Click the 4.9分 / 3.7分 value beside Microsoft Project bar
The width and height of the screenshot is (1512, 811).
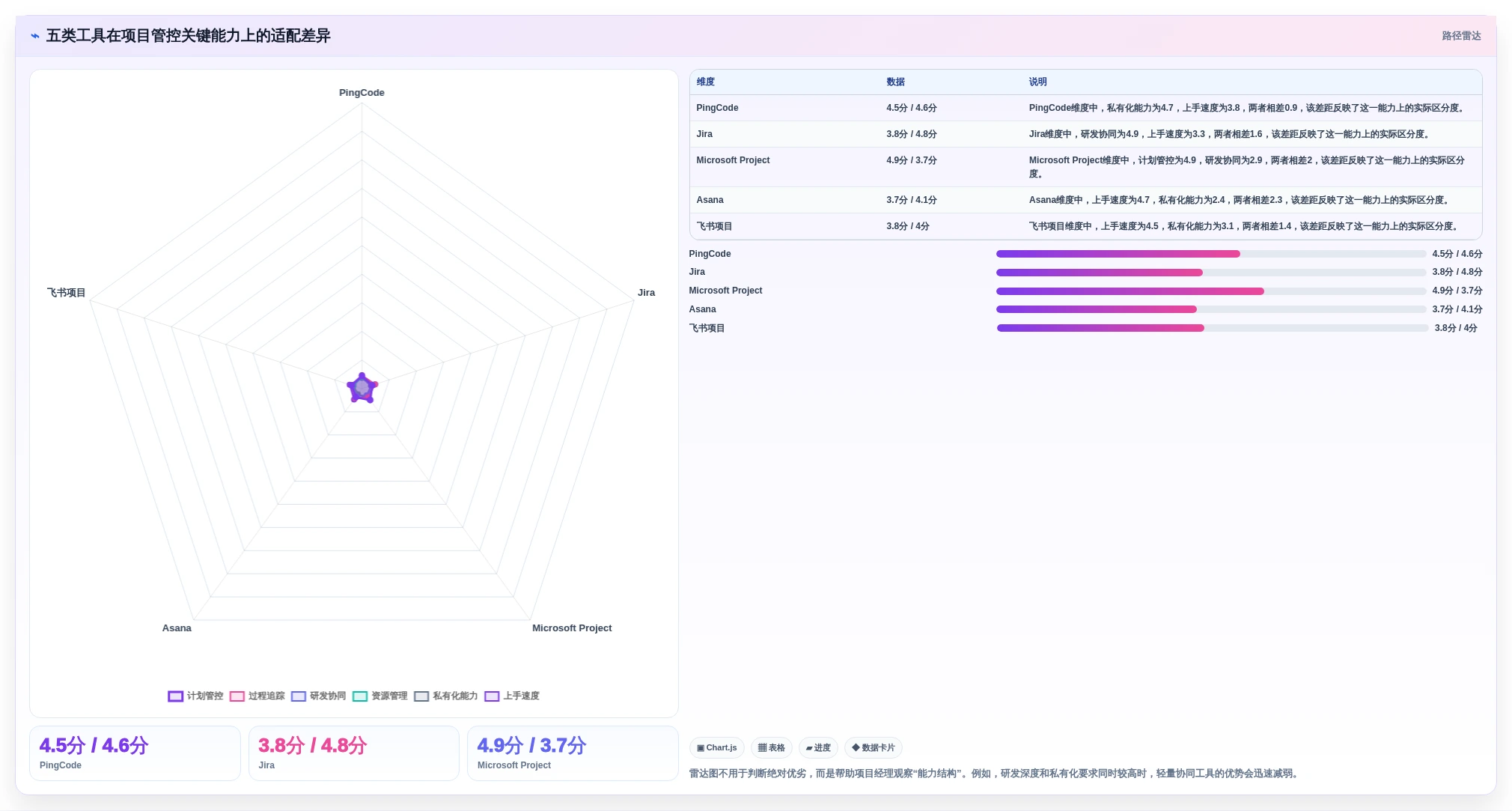tap(1457, 291)
